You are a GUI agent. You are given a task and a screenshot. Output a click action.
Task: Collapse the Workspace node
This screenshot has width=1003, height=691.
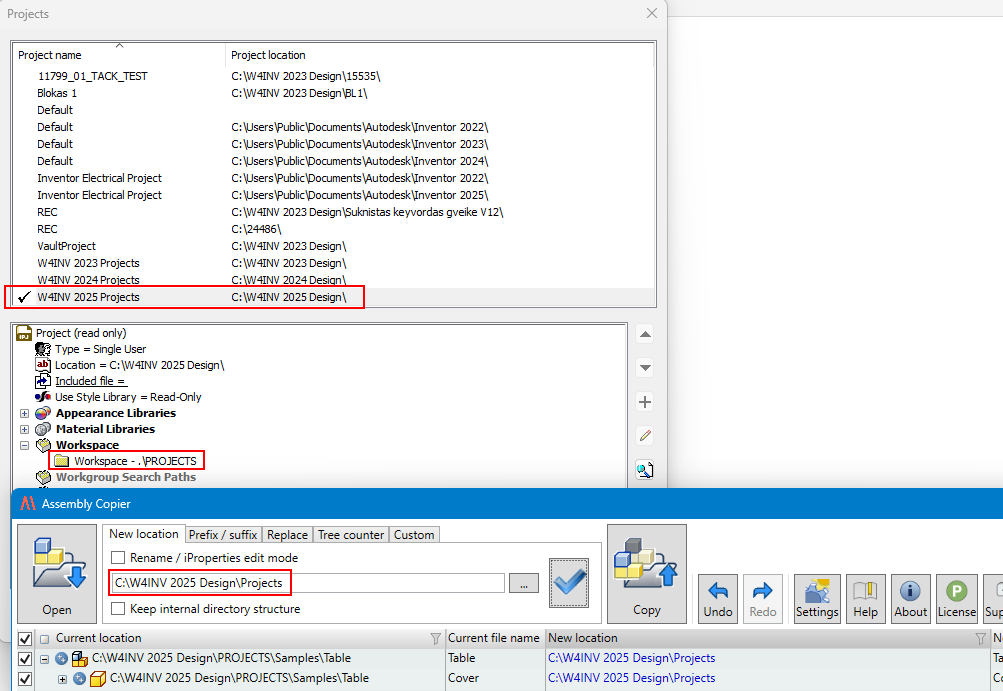click(x=24, y=445)
